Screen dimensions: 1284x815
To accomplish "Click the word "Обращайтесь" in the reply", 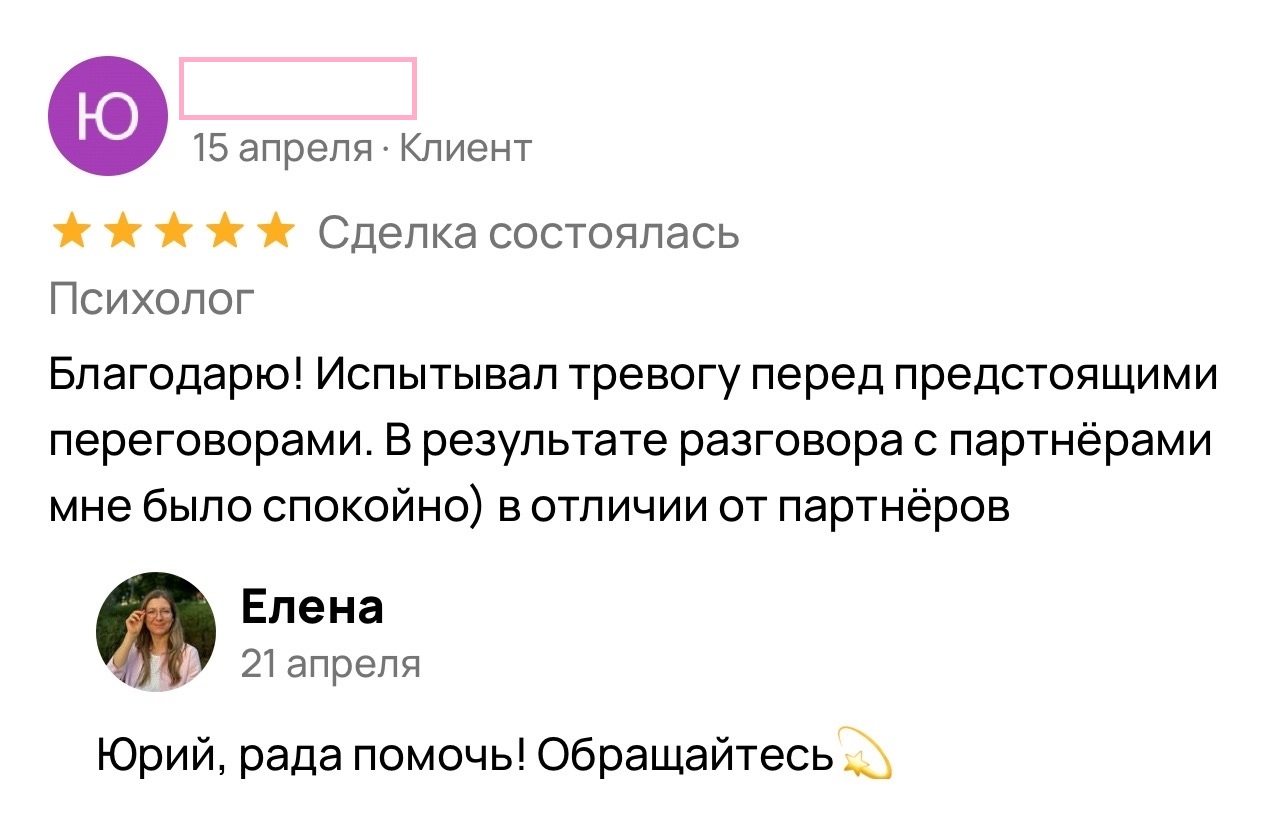I will tap(686, 753).
